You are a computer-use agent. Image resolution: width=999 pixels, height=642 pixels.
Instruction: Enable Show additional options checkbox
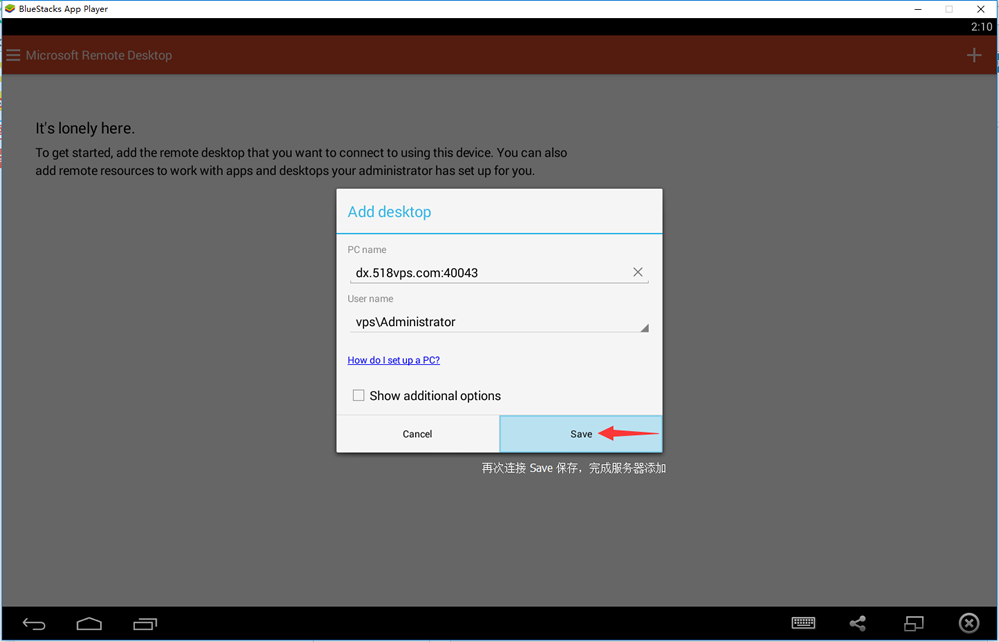point(359,396)
